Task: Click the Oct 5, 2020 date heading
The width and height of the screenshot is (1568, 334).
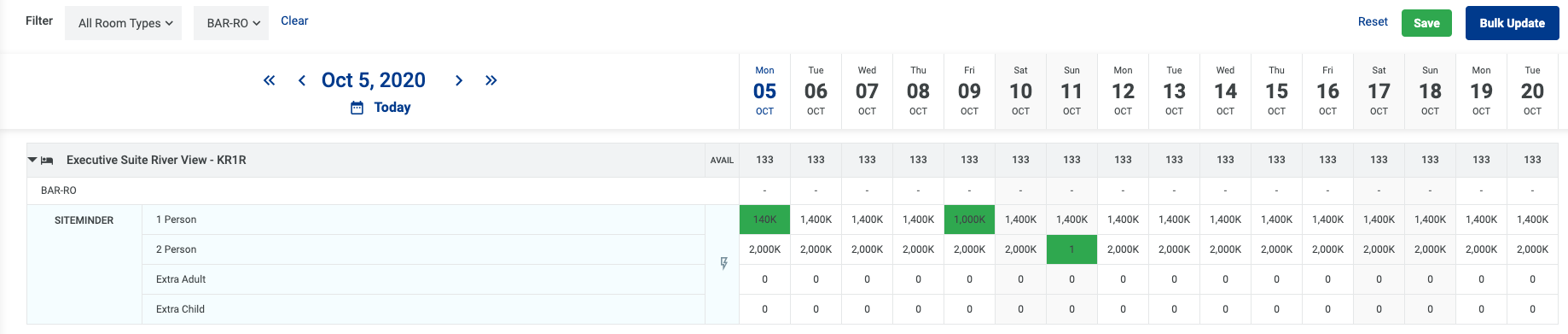Action: 374,80
